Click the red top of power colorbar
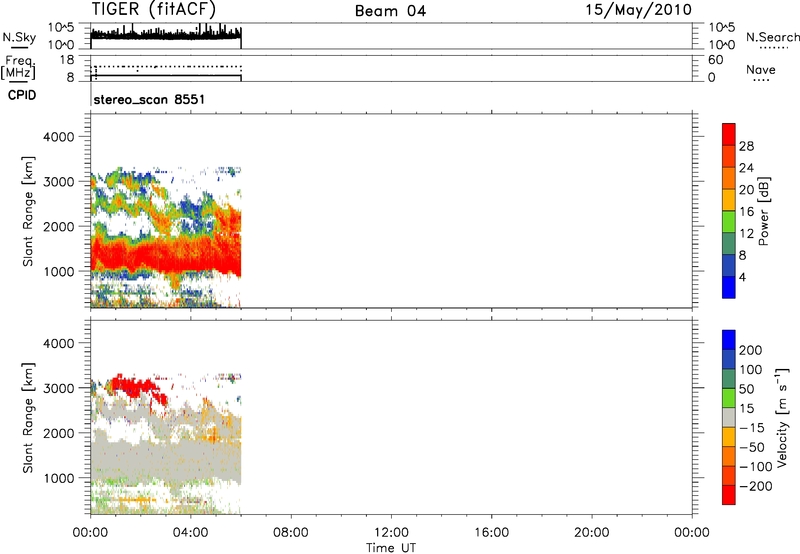The image size is (800, 554). coord(729,134)
